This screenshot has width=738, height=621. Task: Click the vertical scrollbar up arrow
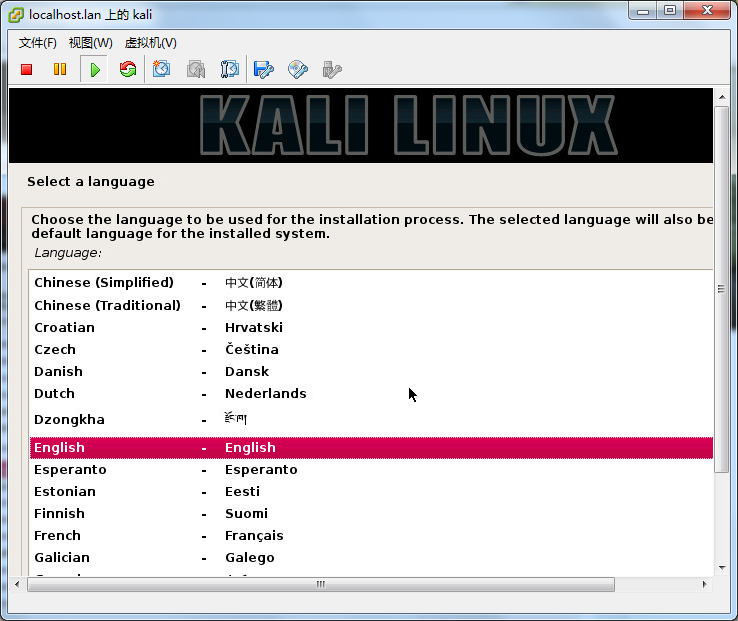coord(722,97)
